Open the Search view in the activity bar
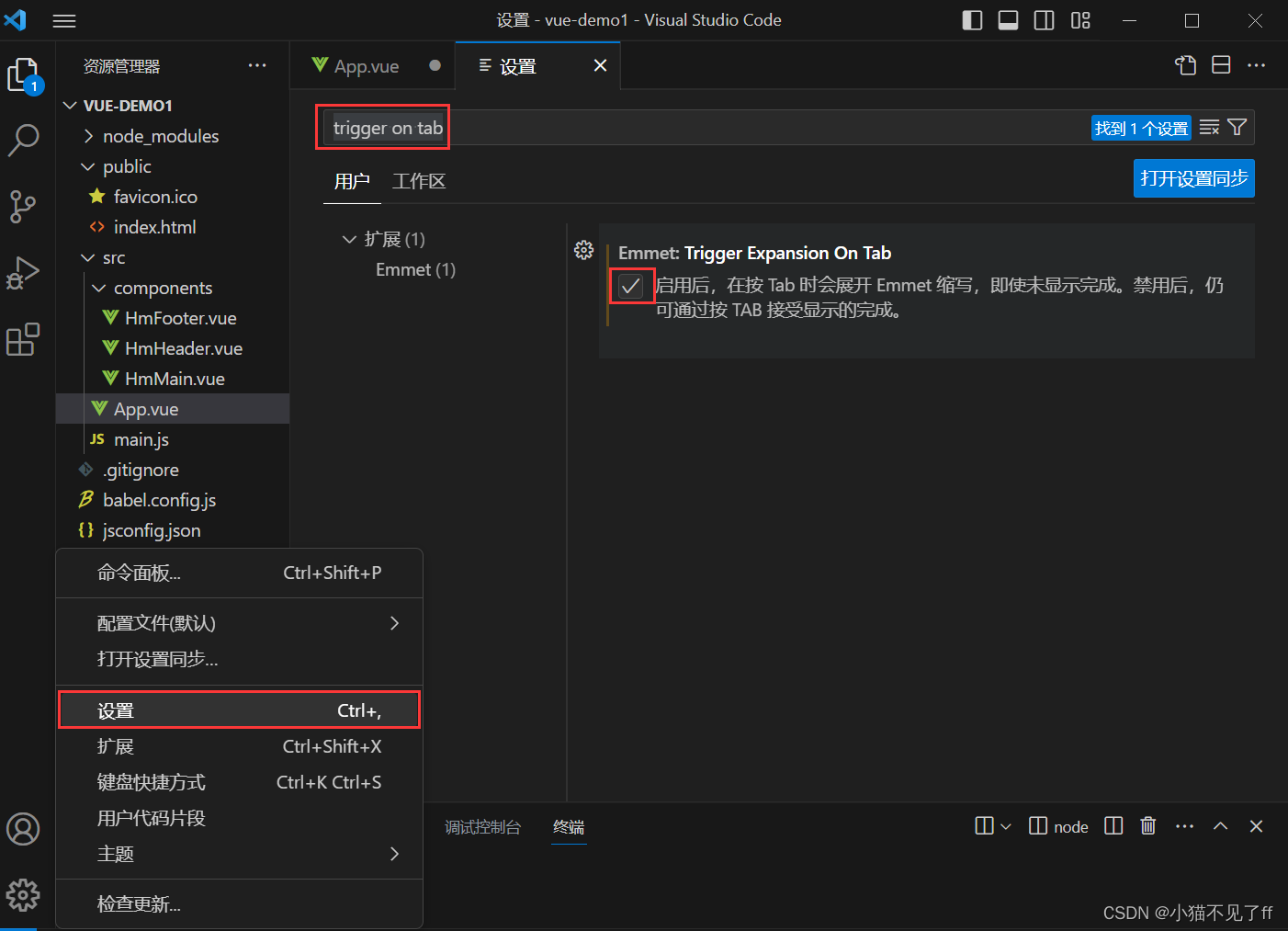 pos(23,141)
